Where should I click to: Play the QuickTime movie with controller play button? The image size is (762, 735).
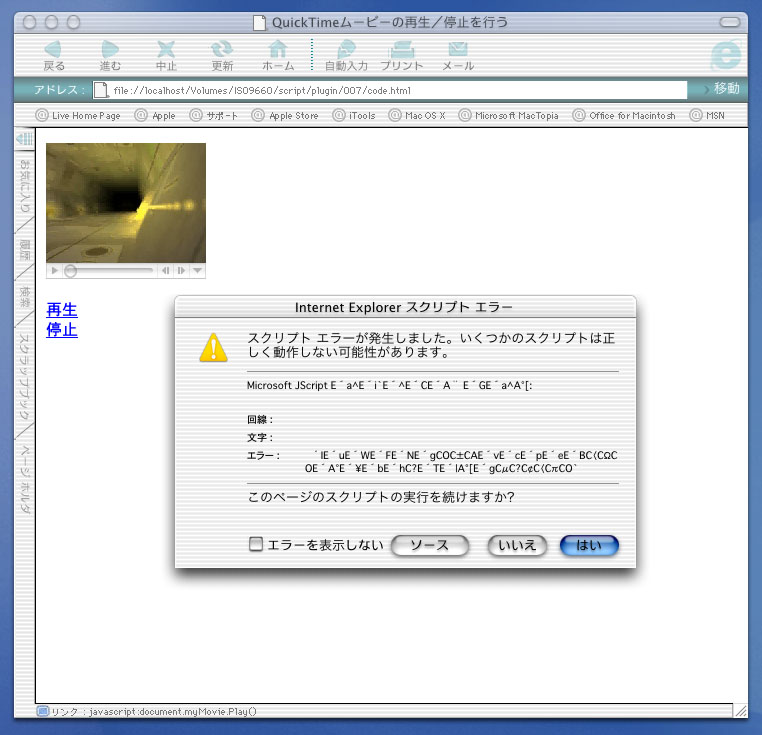click(54, 271)
